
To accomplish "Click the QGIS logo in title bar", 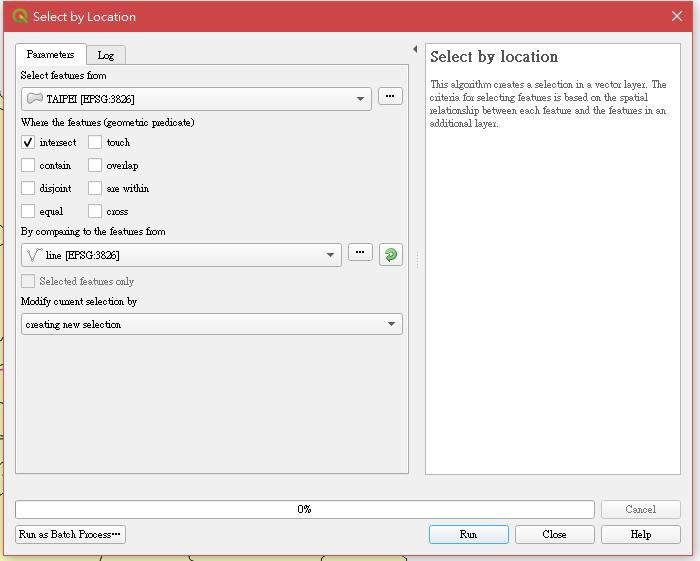I will (20, 17).
